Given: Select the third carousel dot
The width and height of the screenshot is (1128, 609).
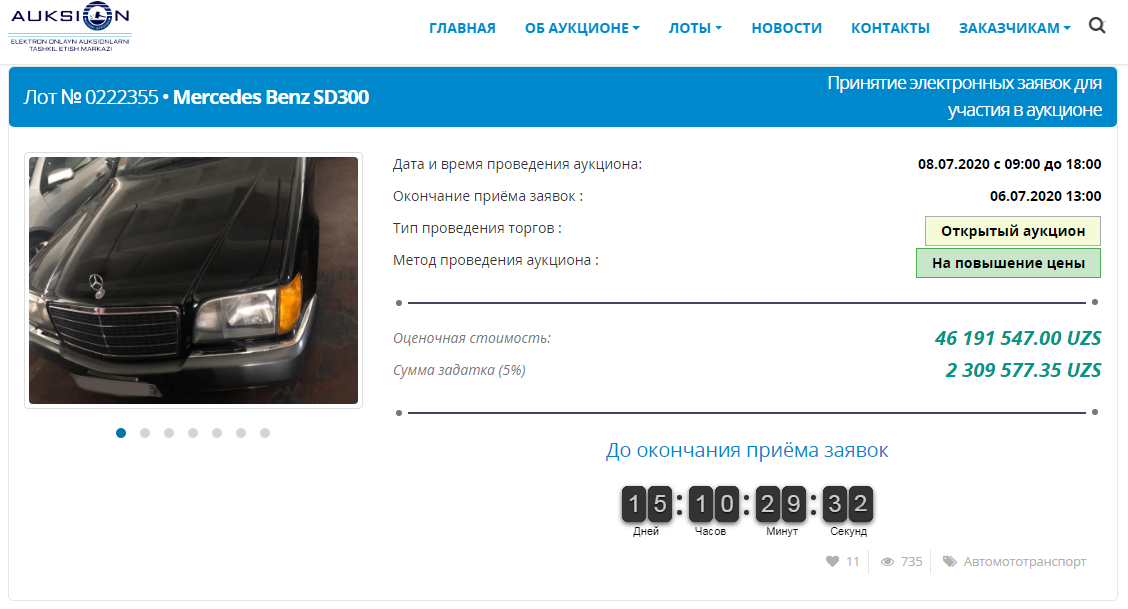Looking at the screenshot, I should coord(169,433).
